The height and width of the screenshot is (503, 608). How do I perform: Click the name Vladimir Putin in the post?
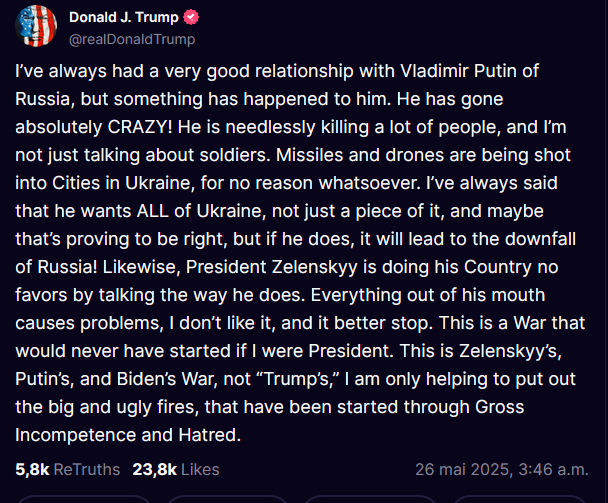coord(457,71)
